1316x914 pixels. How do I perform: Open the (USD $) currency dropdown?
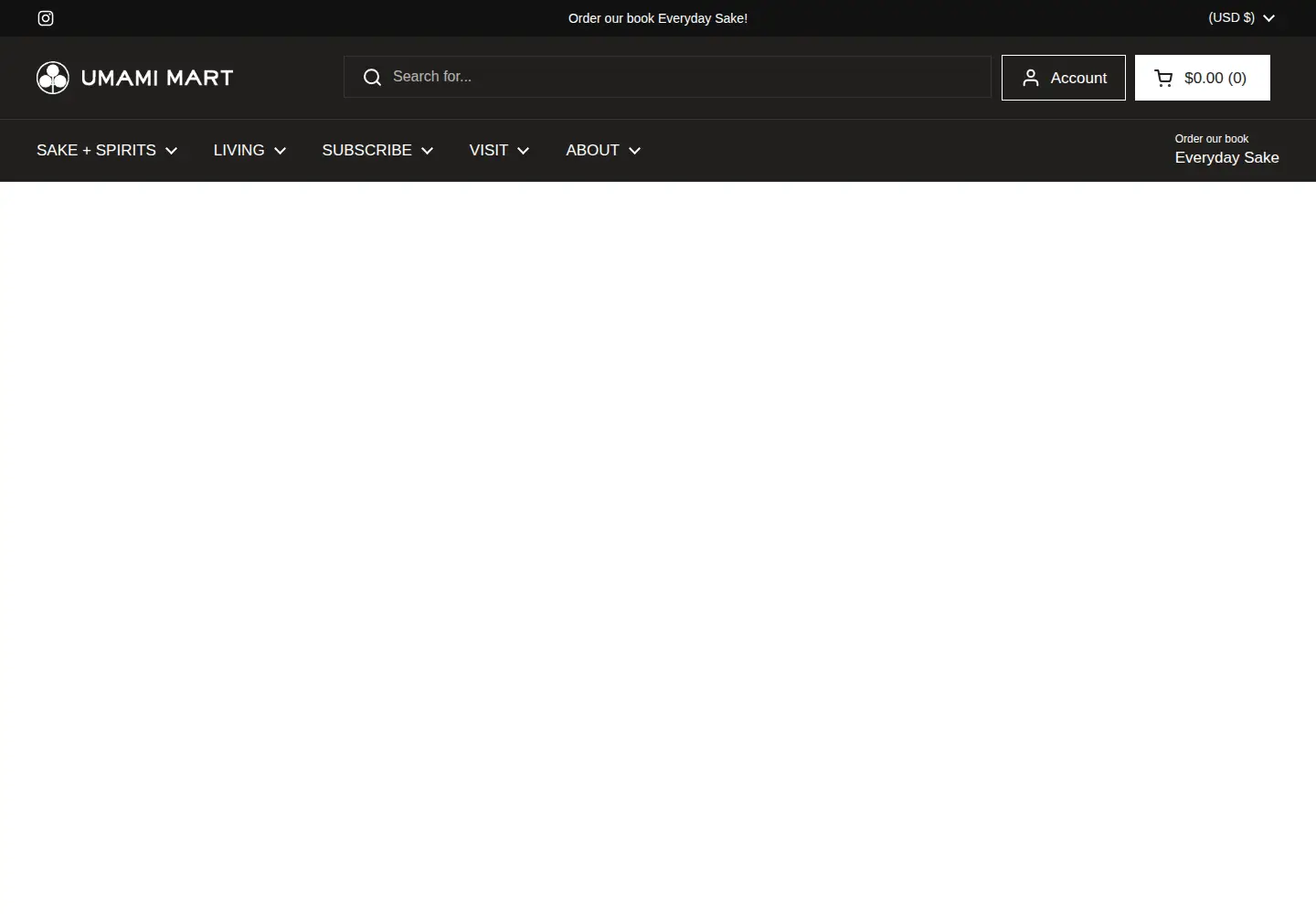(x=1241, y=18)
